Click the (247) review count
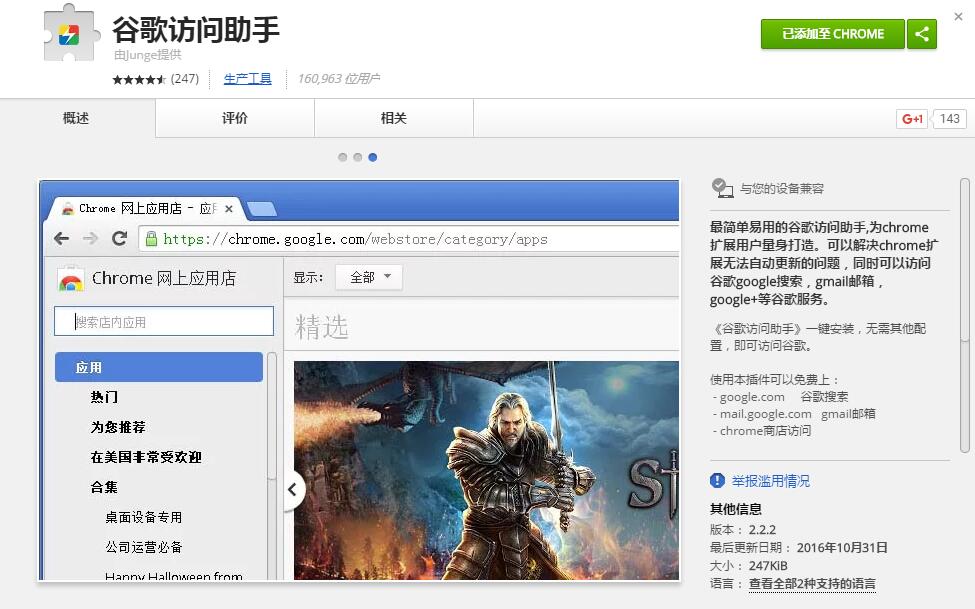Image resolution: width=975 pixels, height=609 pixels. pos(185,79)
